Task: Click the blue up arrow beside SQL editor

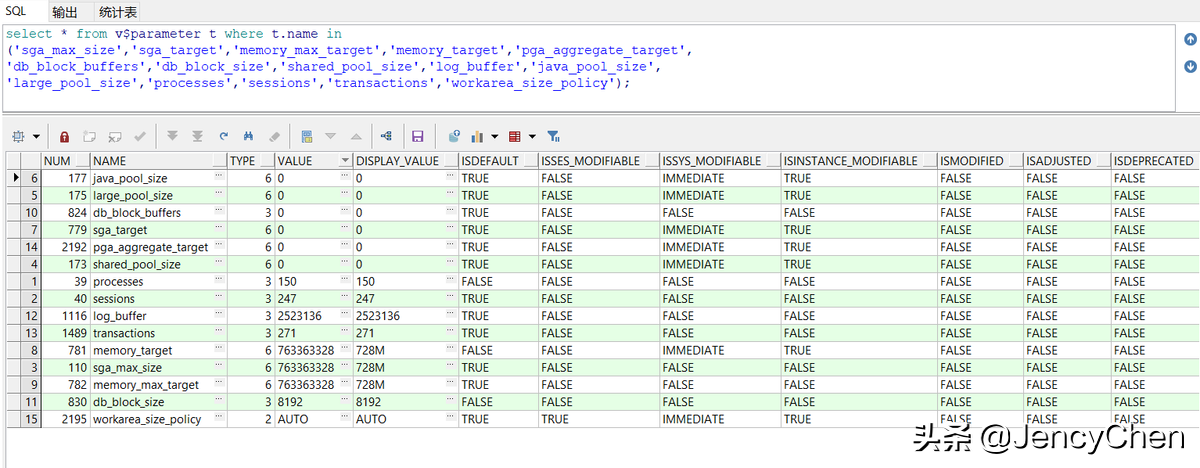Action: [1190, 40]
